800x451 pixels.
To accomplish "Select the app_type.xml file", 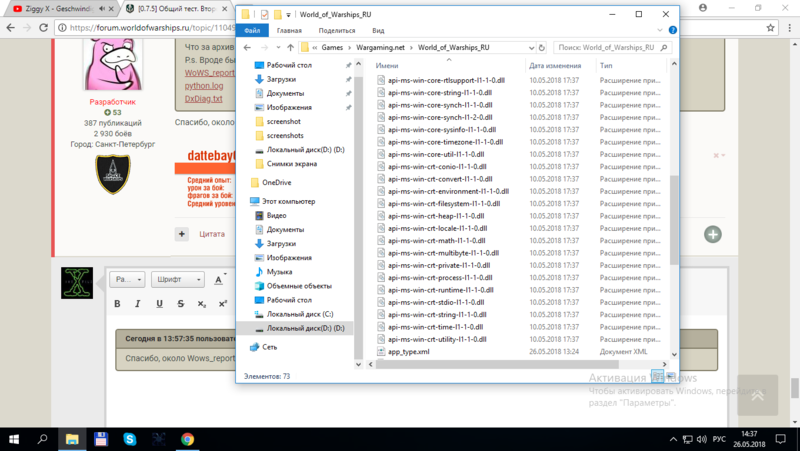I will 408,352.
